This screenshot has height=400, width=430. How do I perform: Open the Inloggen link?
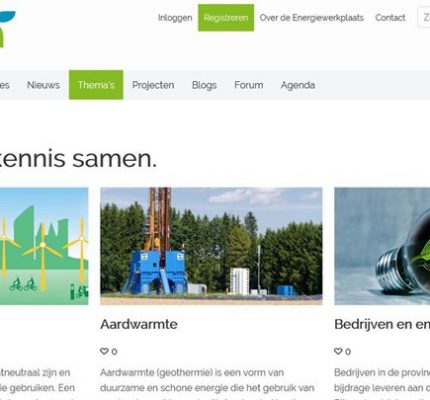pyautogui.click(x=175, y=18)
